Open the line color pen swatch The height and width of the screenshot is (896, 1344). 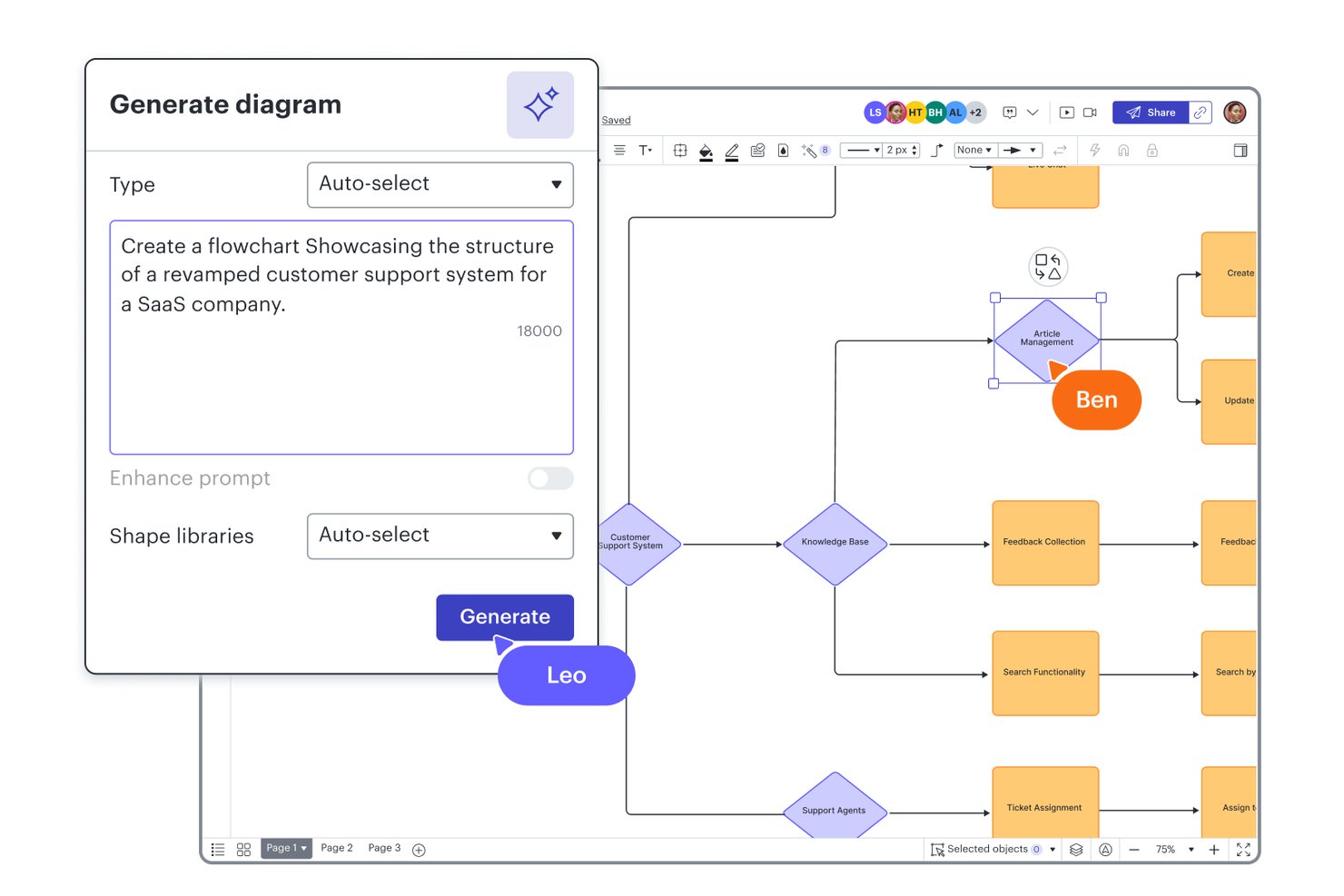pyautogui.click(x=732, y=152)
